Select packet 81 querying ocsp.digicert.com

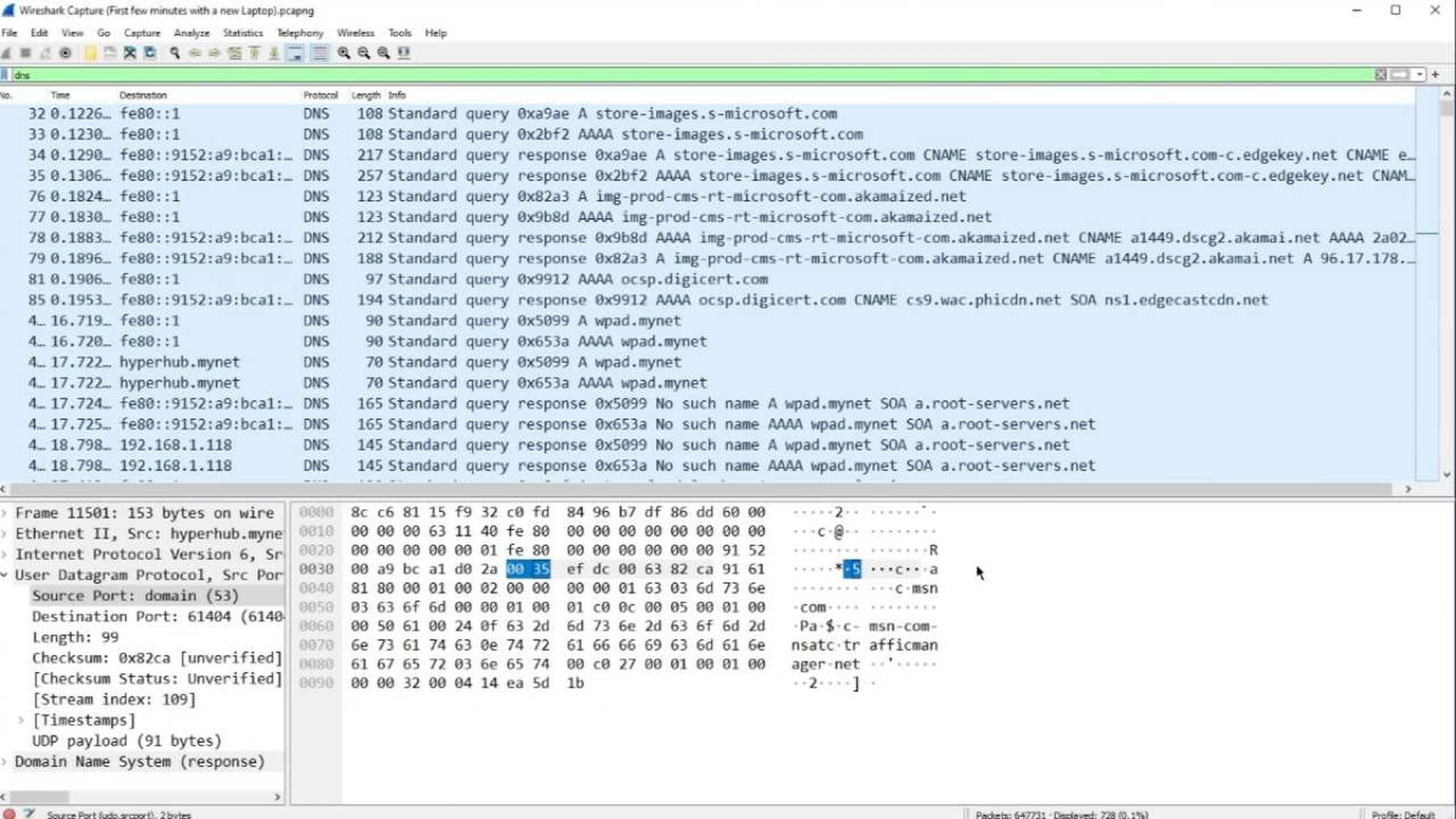pyautogui.click(x=707, y=279)
